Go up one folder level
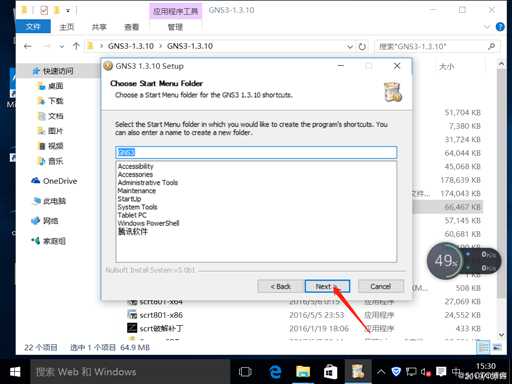This screenshot has width=512, height=384. [x=76, y=46]
